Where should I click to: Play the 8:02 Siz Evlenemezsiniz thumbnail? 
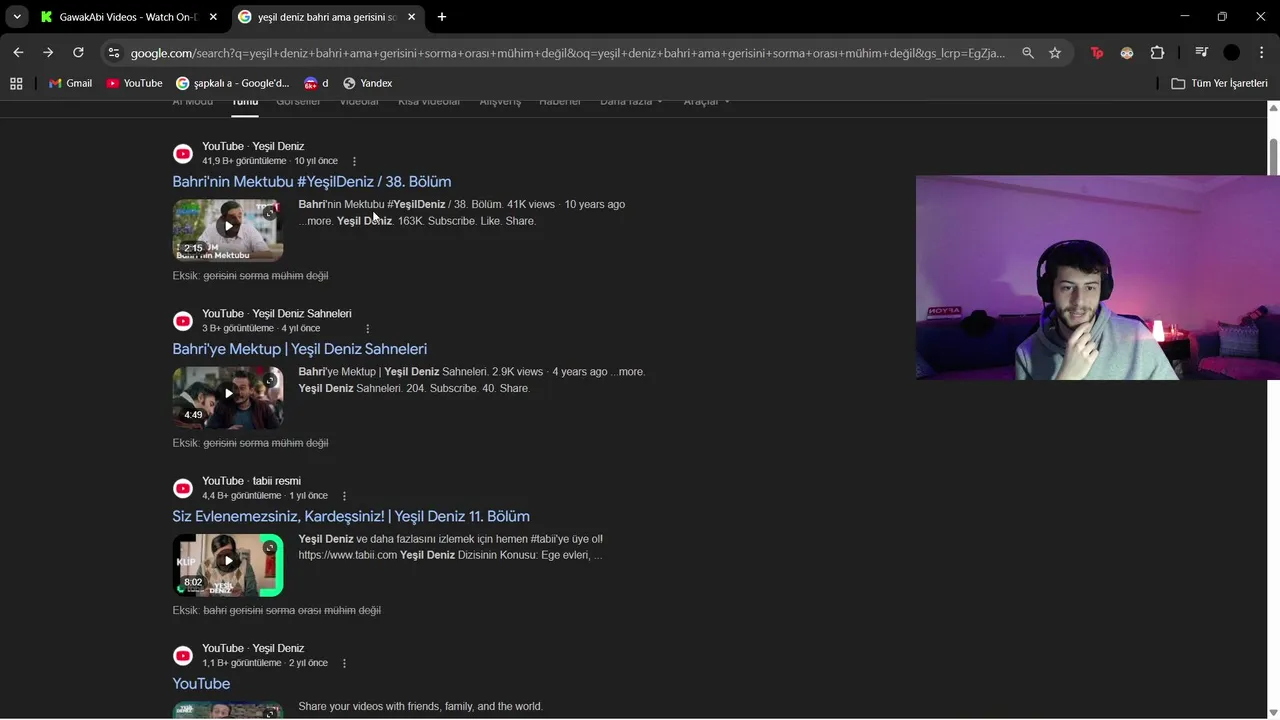point(228,565)
